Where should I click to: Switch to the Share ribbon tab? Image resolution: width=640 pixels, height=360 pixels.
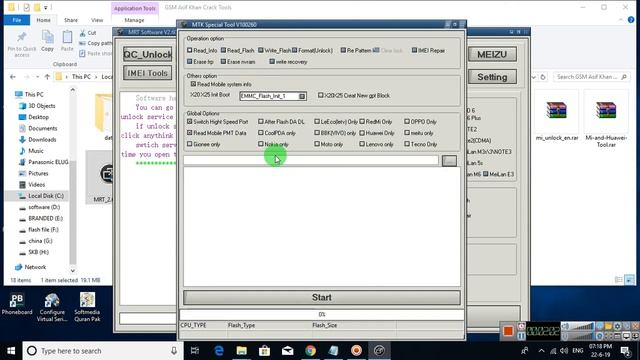pos(71,20)
